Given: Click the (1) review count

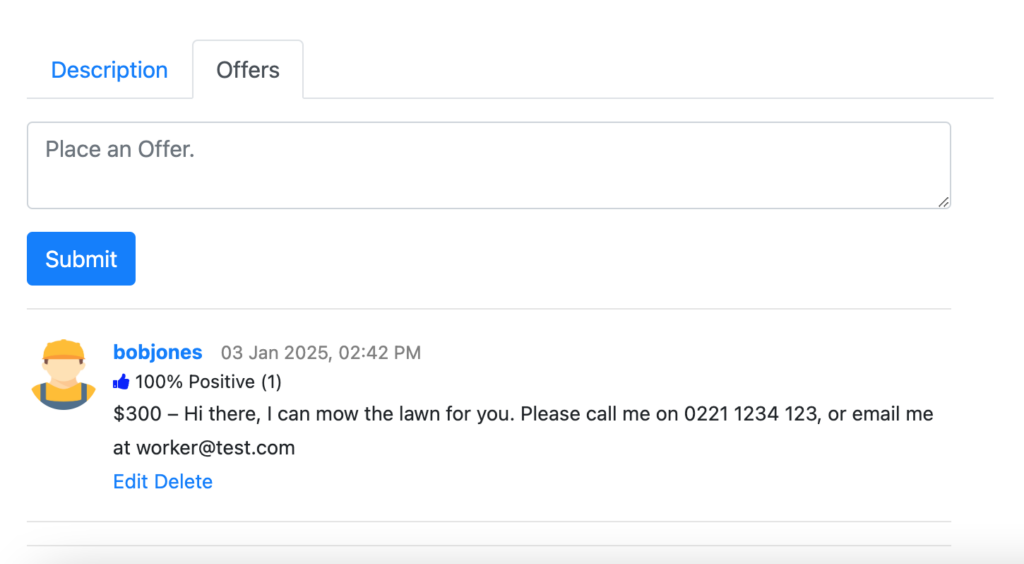Looking at the screenshot, I should coord(271,382).
